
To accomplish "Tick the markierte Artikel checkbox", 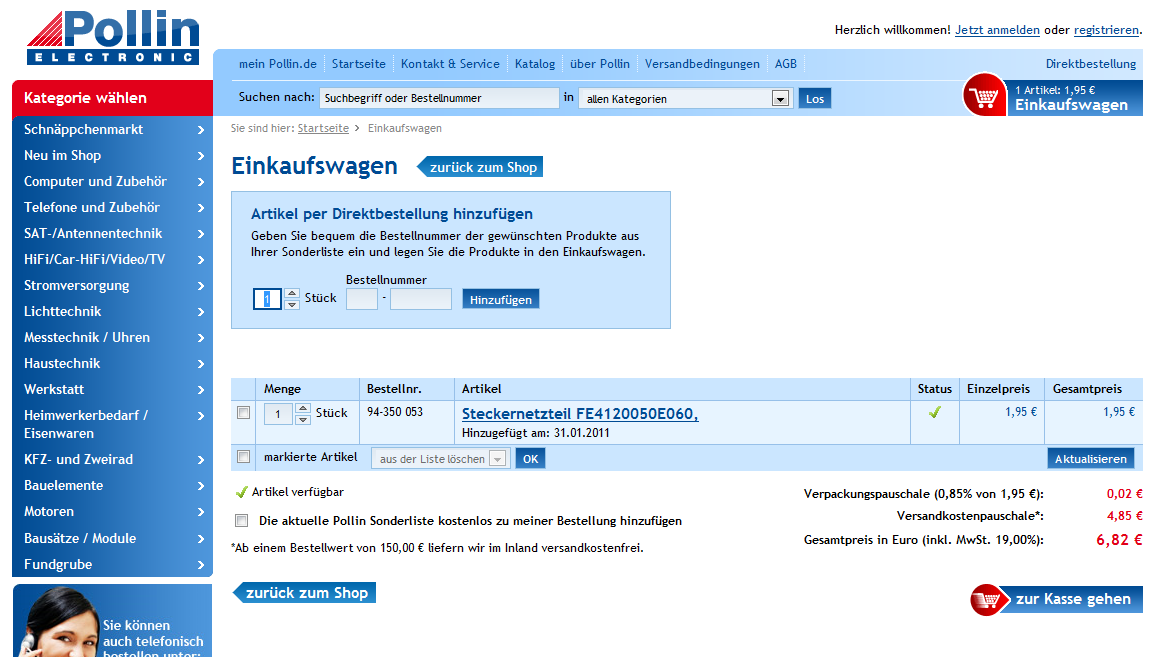I will (243, 457).
